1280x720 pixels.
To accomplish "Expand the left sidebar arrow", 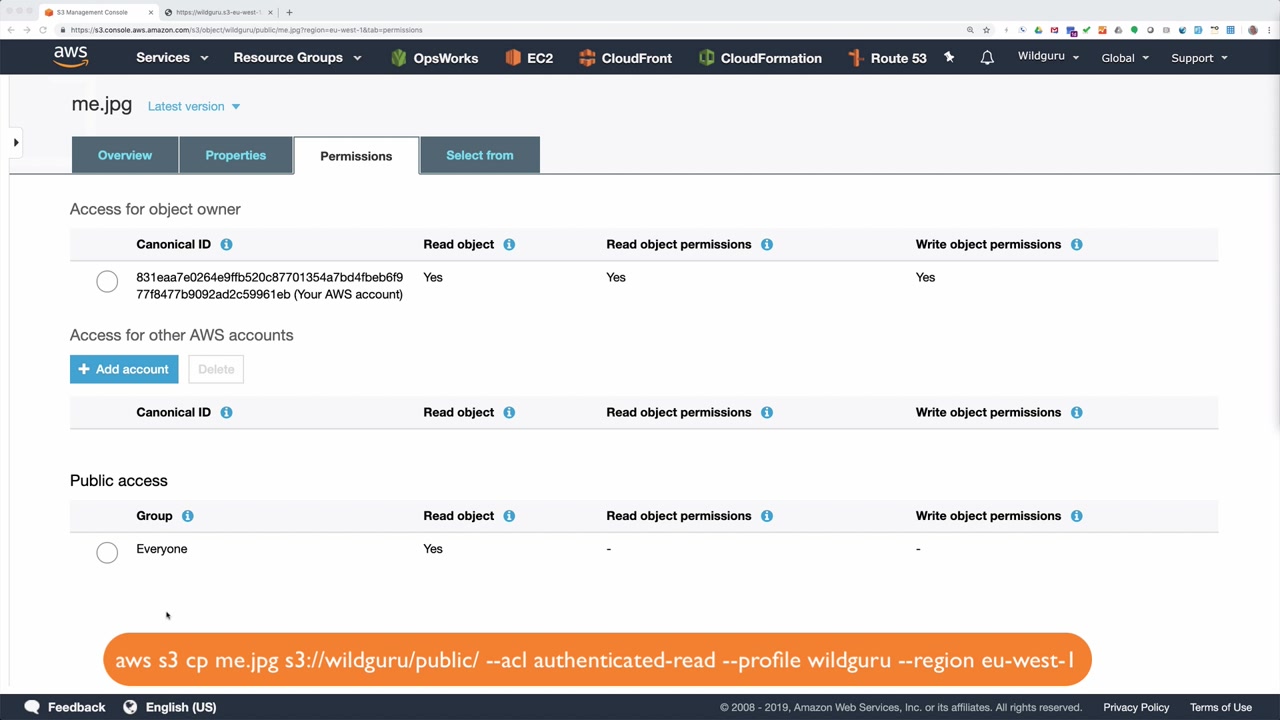I will click(16, 143).
